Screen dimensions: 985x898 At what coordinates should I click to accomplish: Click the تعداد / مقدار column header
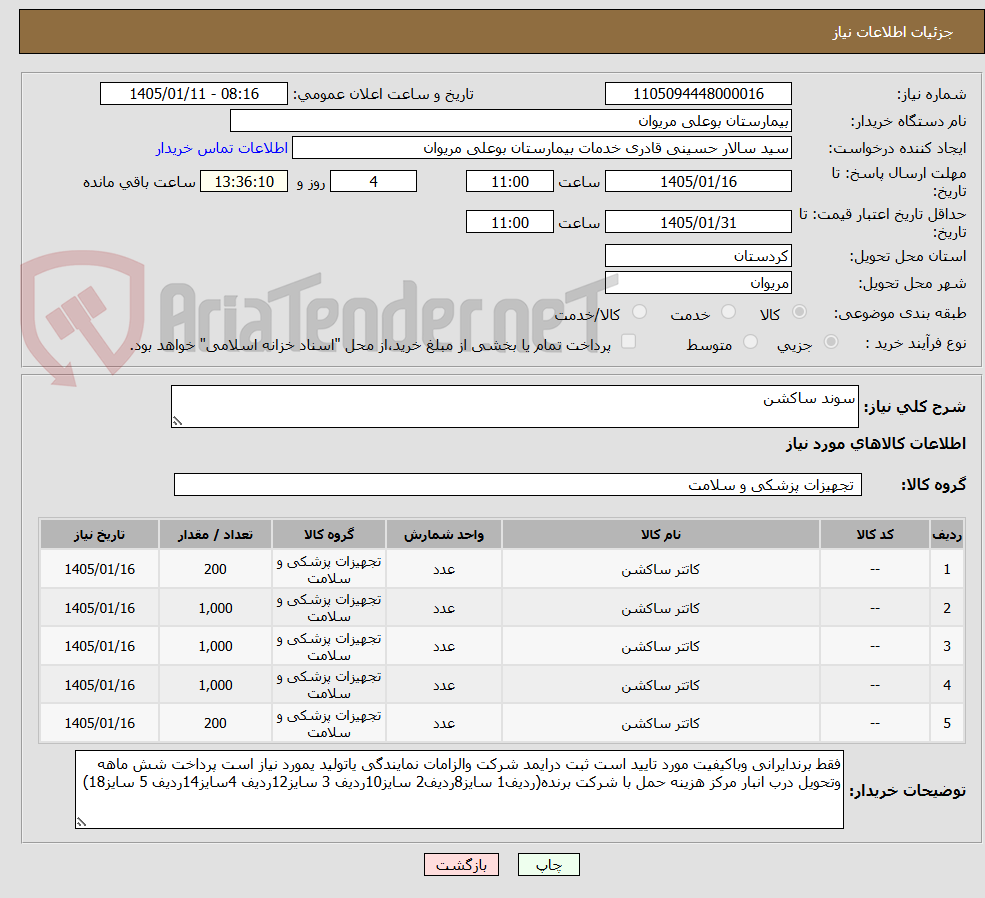point(215,534)
